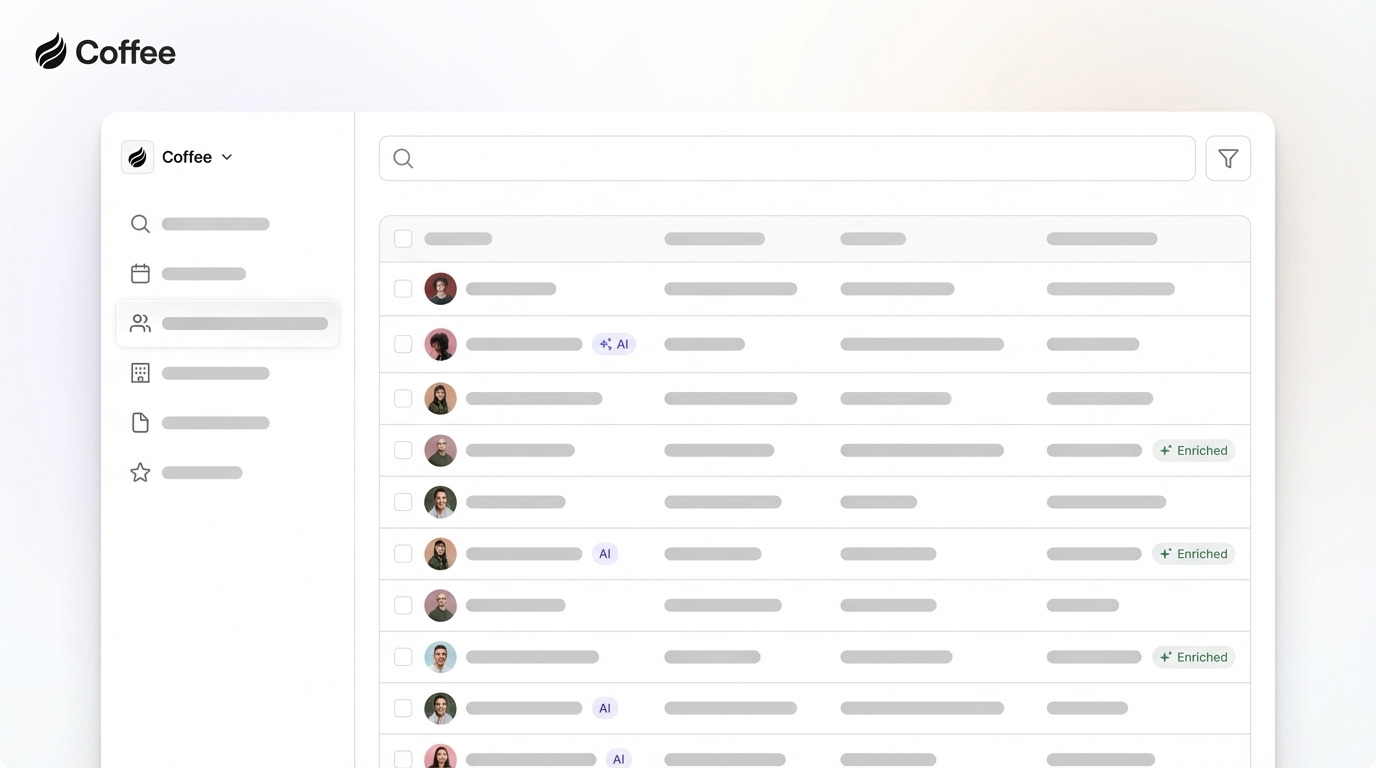1376x768 pixels.
Task: Open the AI badge on the second row
Action: pyautogui.click(x=614, y=343)
